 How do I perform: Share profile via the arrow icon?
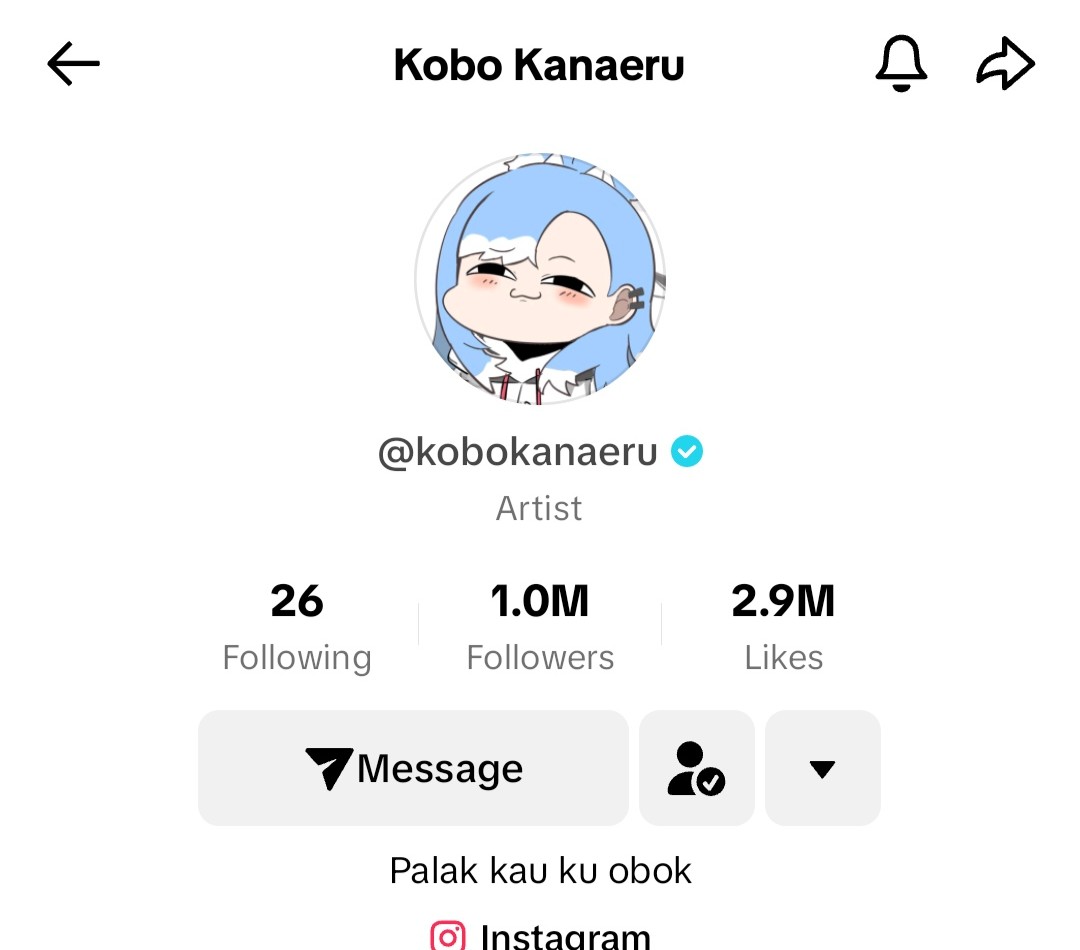(x=1006, y=63)
